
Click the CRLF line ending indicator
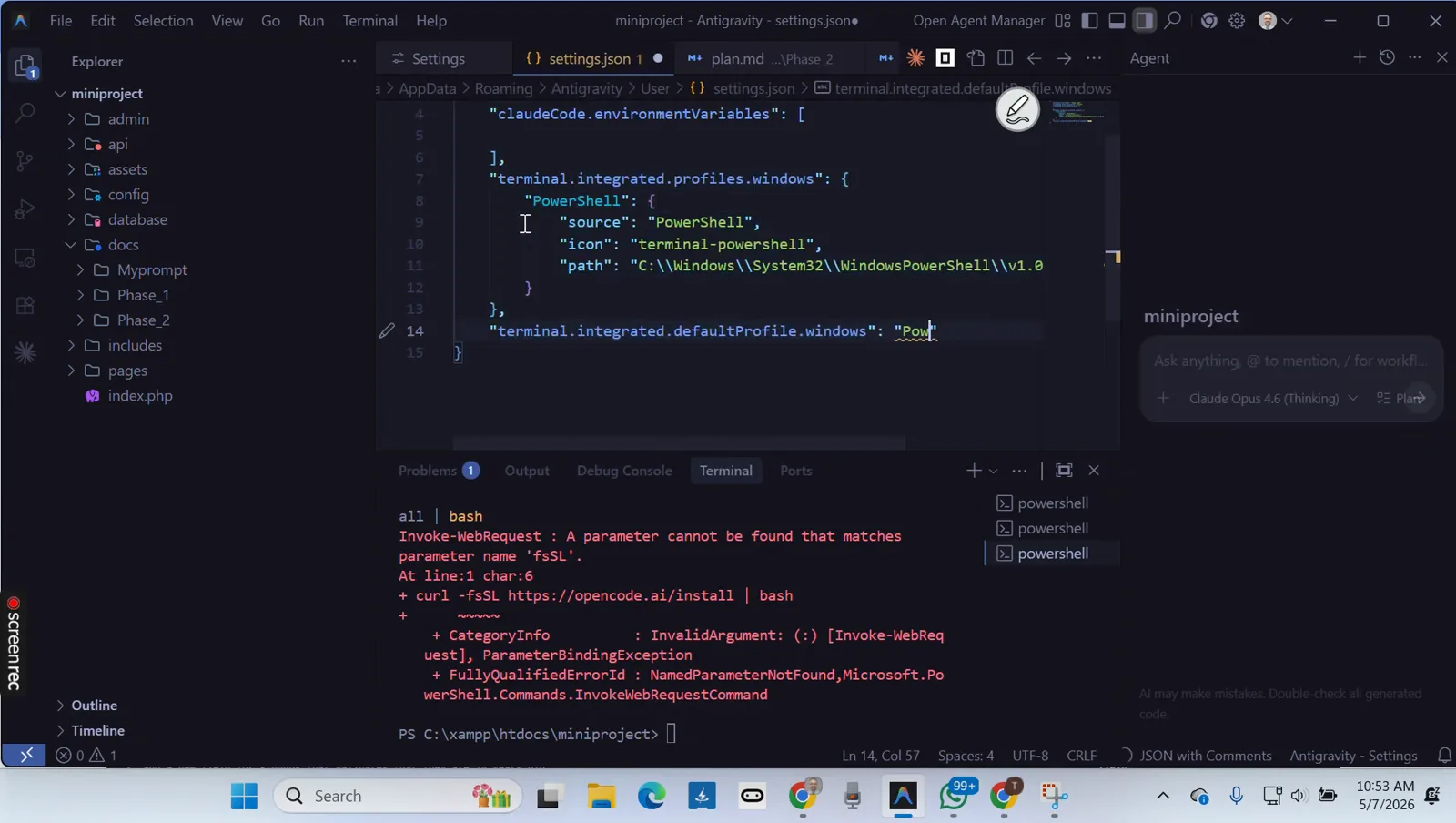[x=1081, y=756]
